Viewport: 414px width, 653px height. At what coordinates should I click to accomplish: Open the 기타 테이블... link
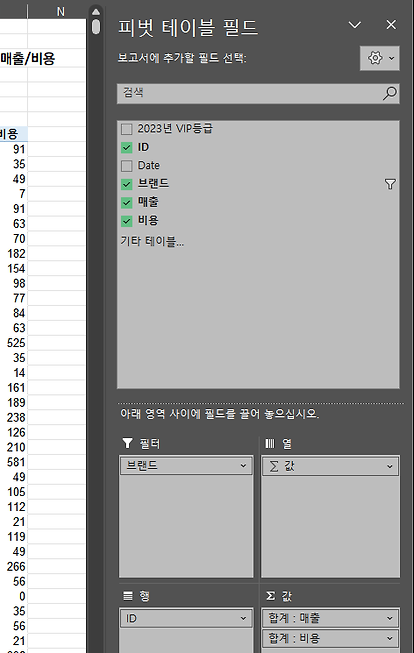click(x=152, y=241)
